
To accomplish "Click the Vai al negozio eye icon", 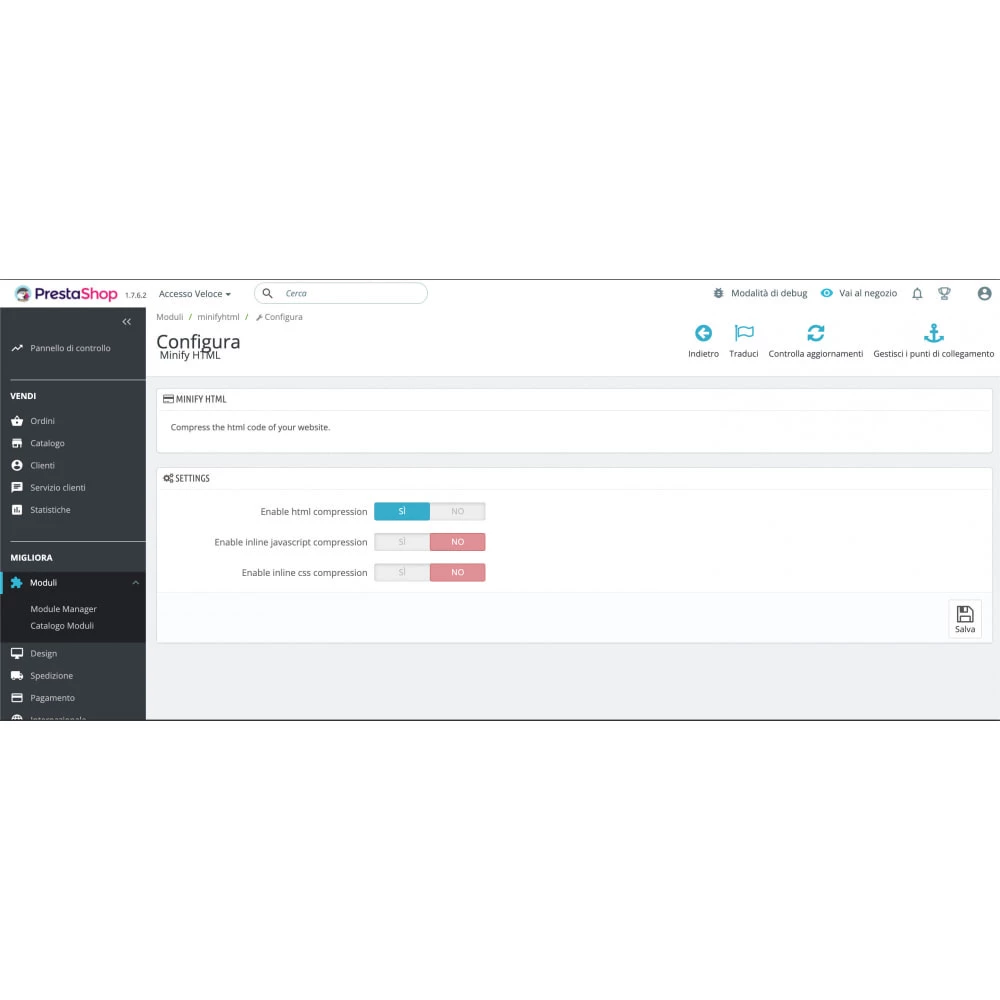I will [827, 293].
